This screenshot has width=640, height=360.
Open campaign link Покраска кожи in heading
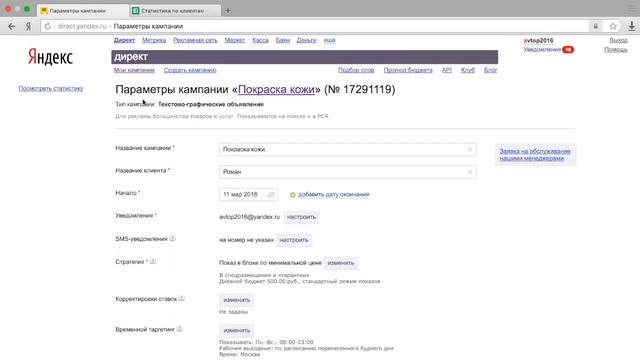click(276, 89)
